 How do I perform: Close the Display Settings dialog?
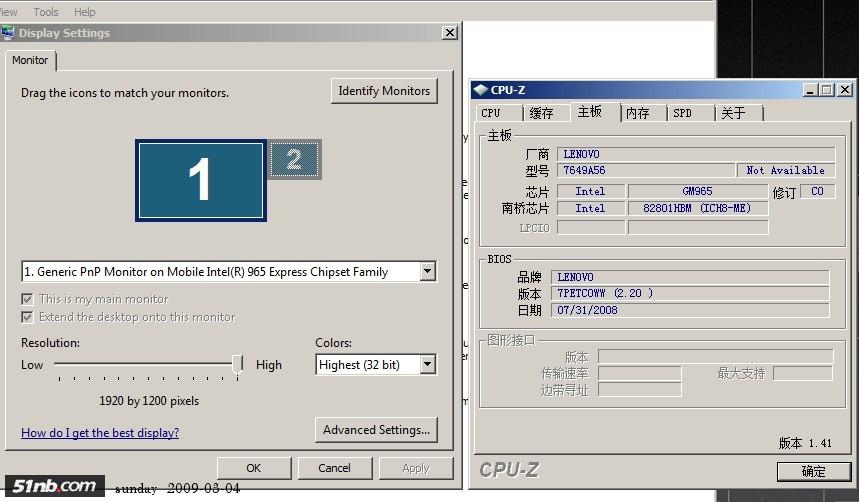click(449, 33)
